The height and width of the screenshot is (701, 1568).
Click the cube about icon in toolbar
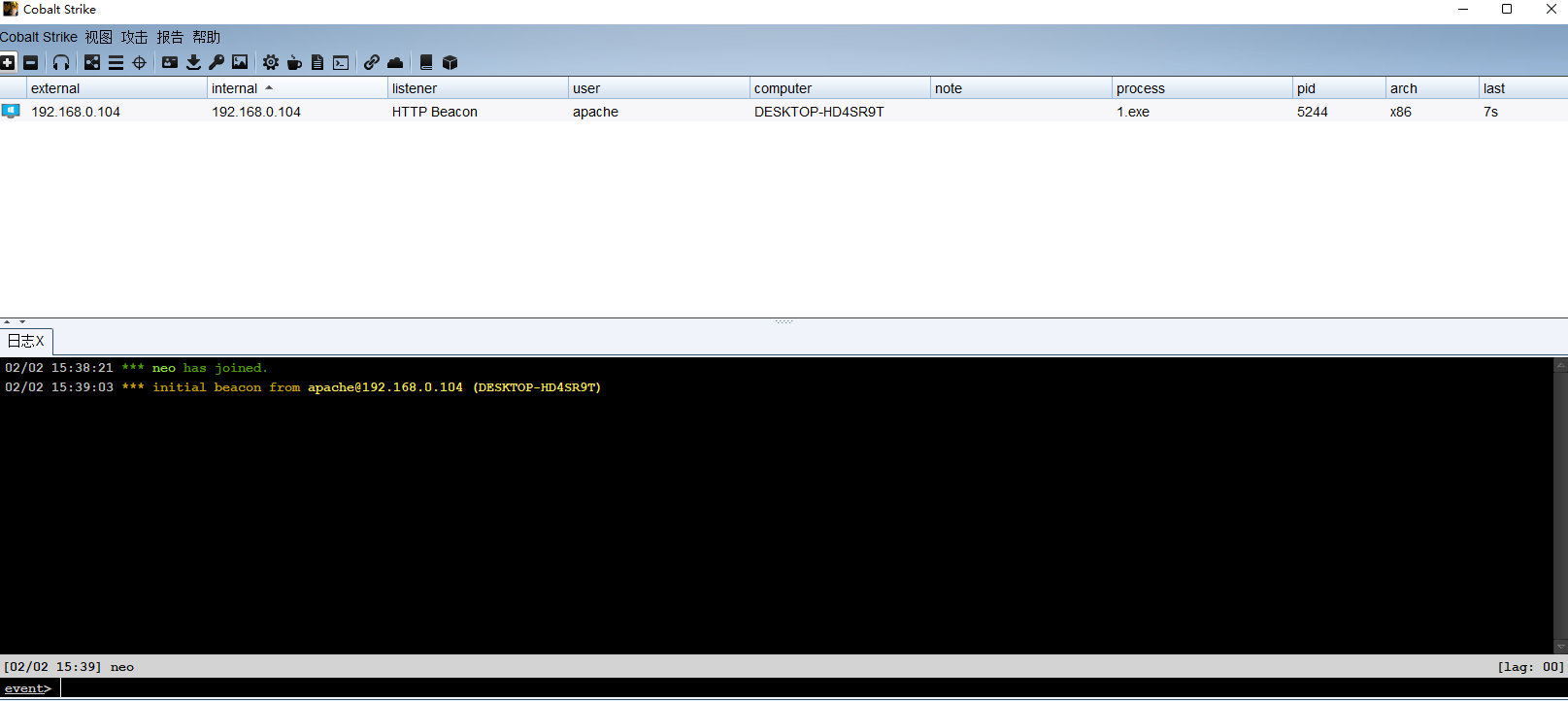click(x=450, y=62)
